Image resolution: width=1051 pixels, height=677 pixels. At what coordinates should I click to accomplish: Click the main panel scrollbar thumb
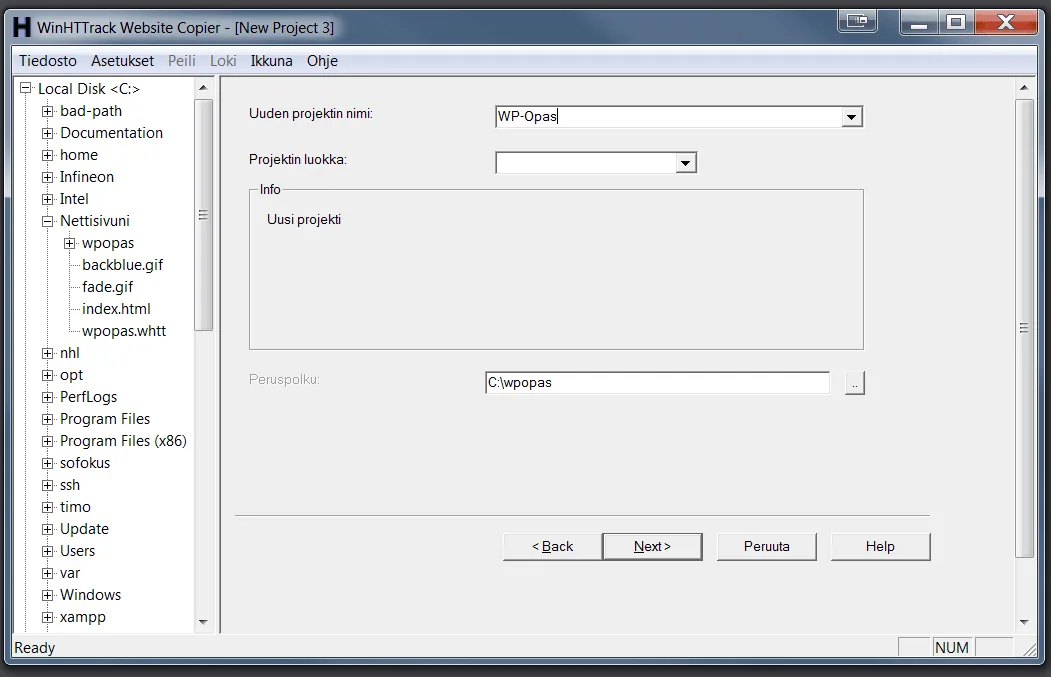click(x=1024, y=328)
